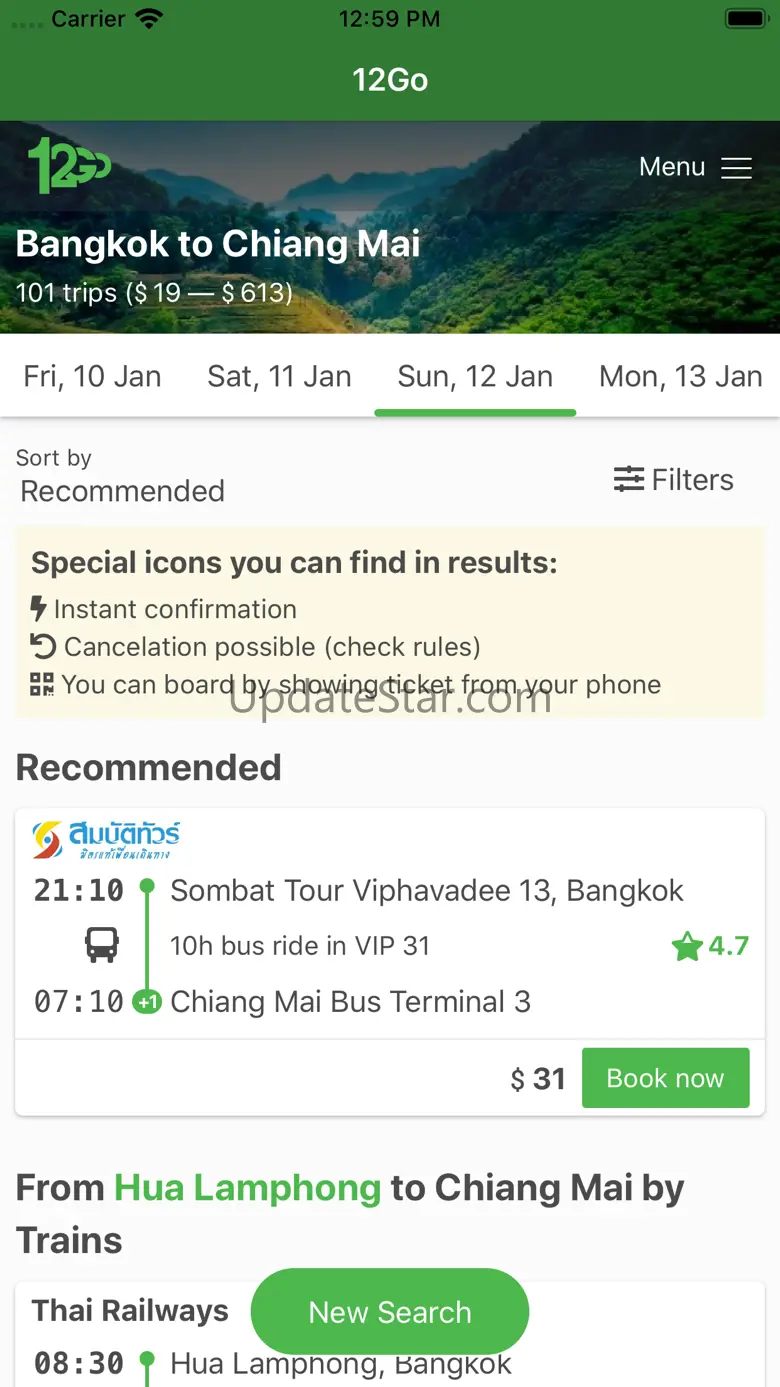Tap the +1 next-day arrival badge
This screenshot has width=780, height=1387.
pos(147,1002)
